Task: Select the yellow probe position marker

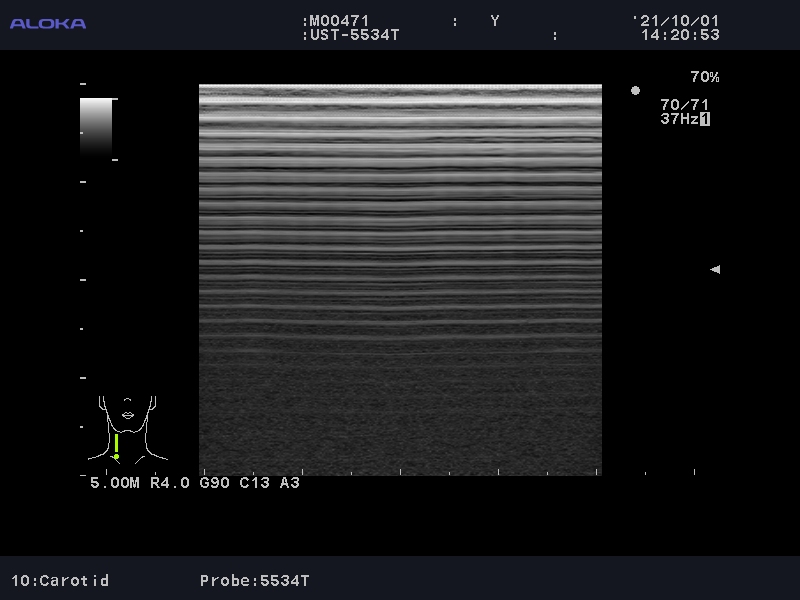Action: [x=116, y=446]
